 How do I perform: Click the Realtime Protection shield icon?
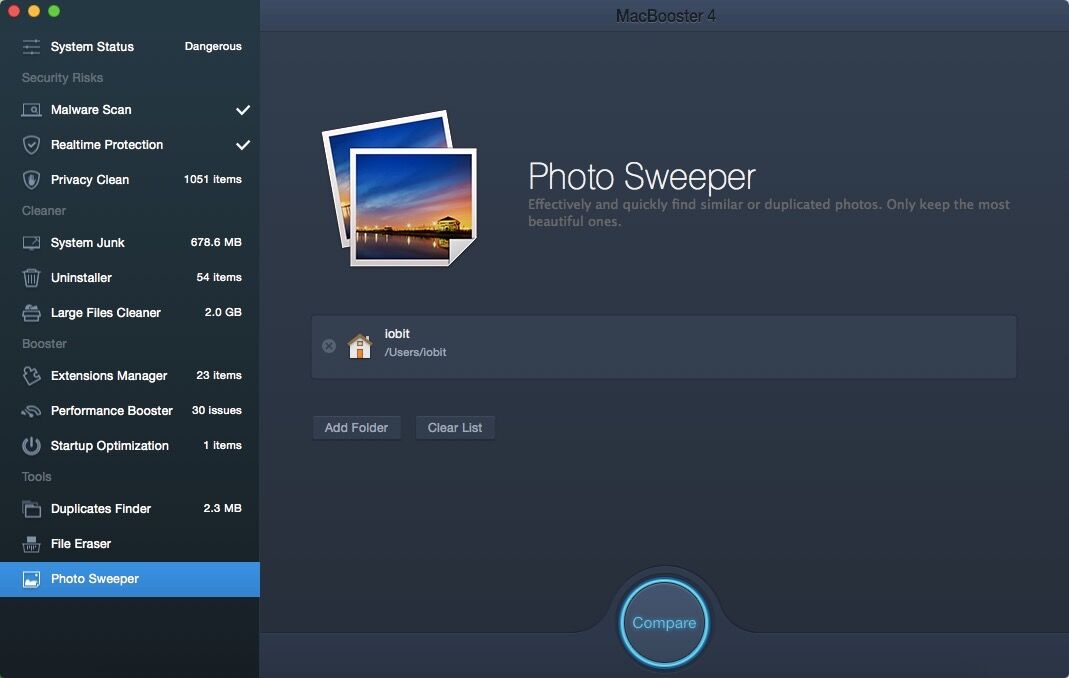pos(31,145)
